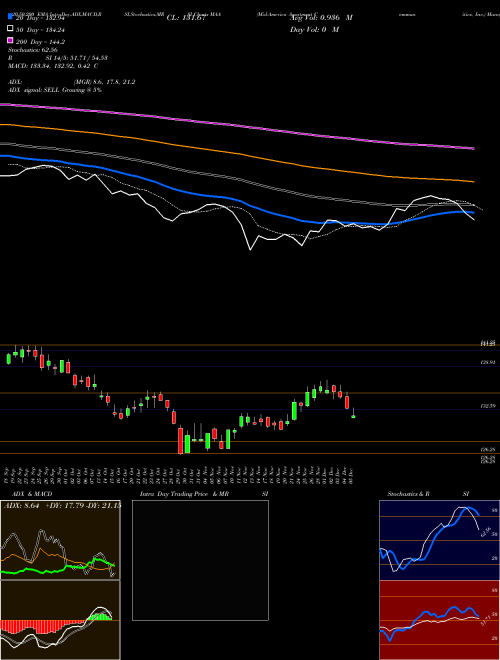This screenshot has width=500, height=660.
Task: Click the magenta 200 Day legend swatch
Action: pos(10,40)
